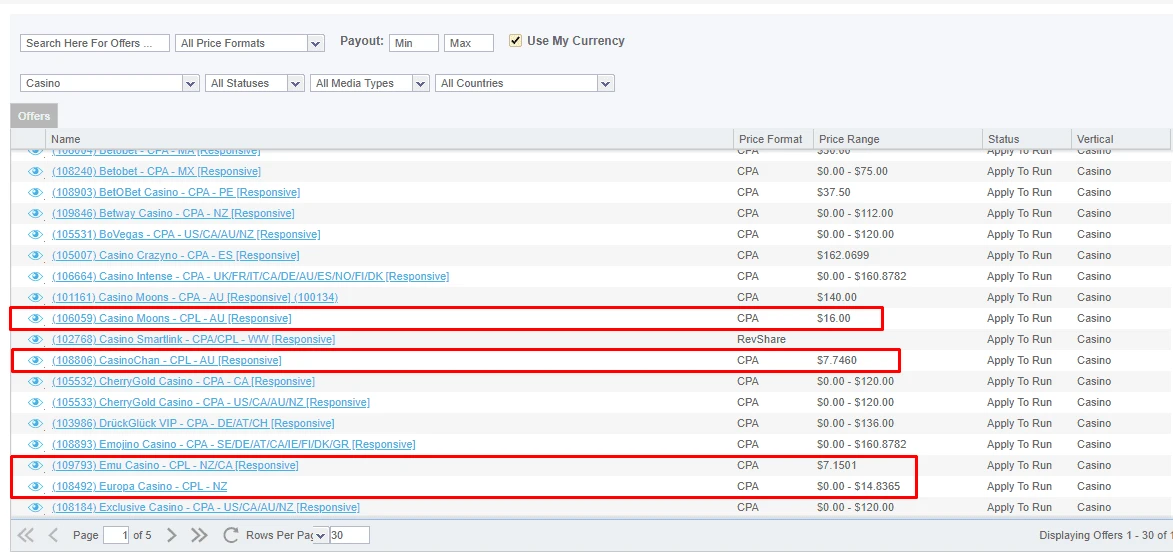Open Rows Per Page dropdown arrow

(320, 536)
